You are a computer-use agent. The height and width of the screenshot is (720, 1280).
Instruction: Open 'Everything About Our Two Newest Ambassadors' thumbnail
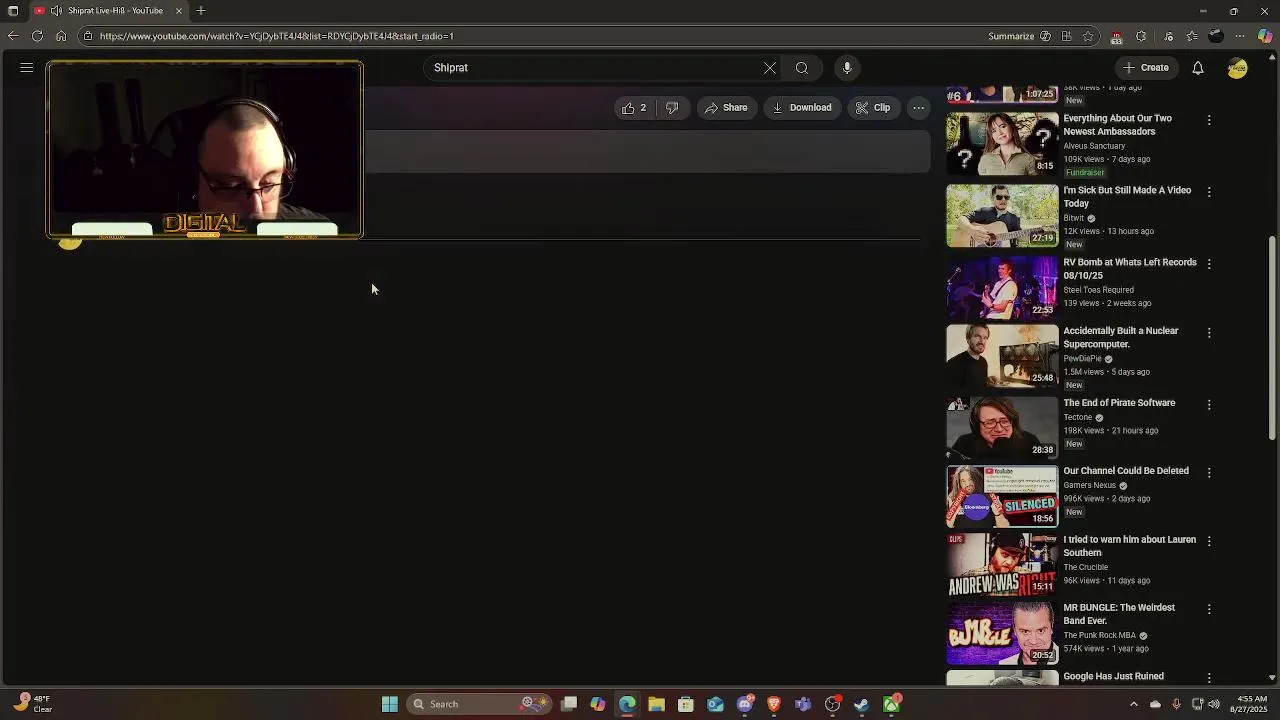click(x=1002, y=143)
